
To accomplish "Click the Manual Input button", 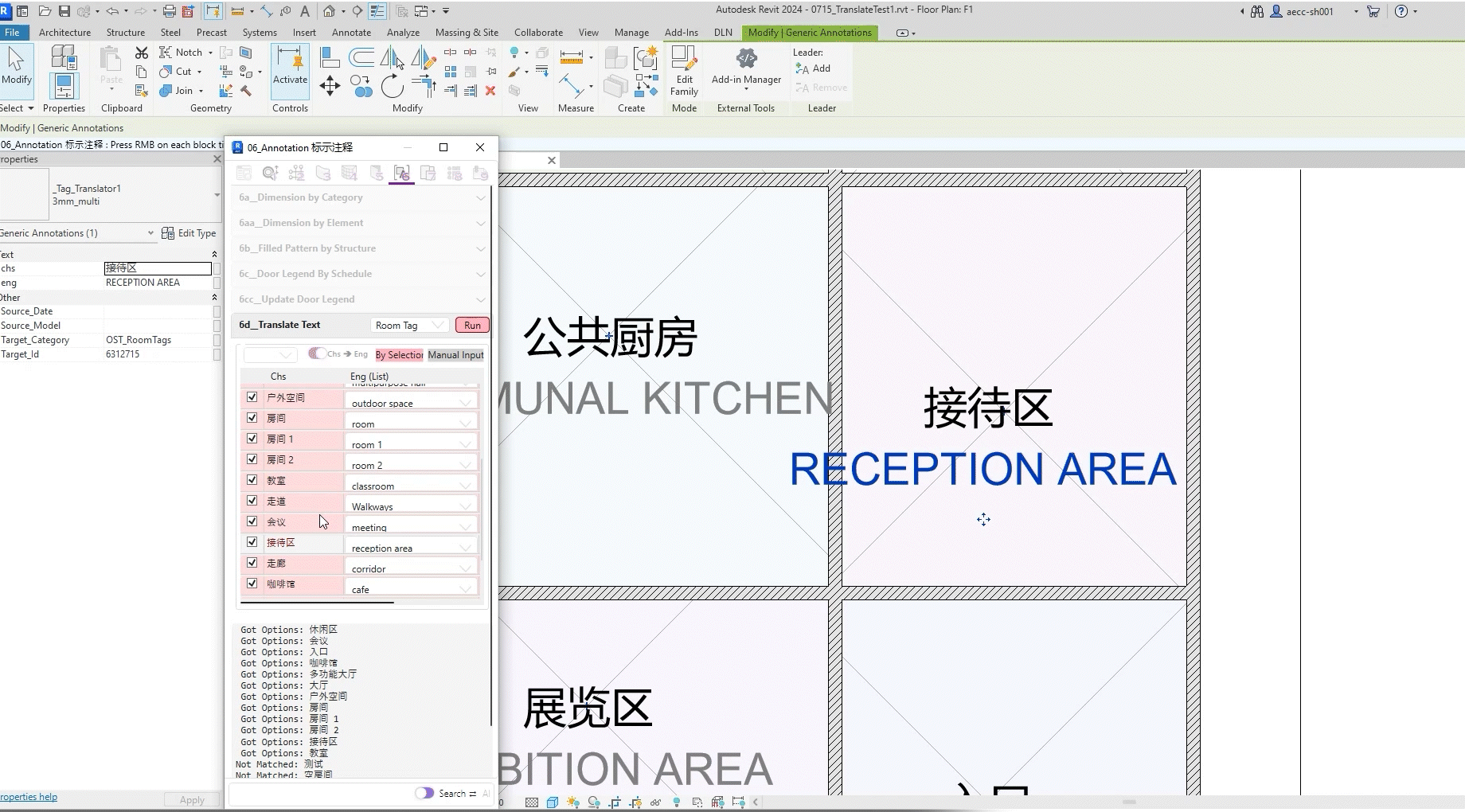I will click(x=455, y=355).
